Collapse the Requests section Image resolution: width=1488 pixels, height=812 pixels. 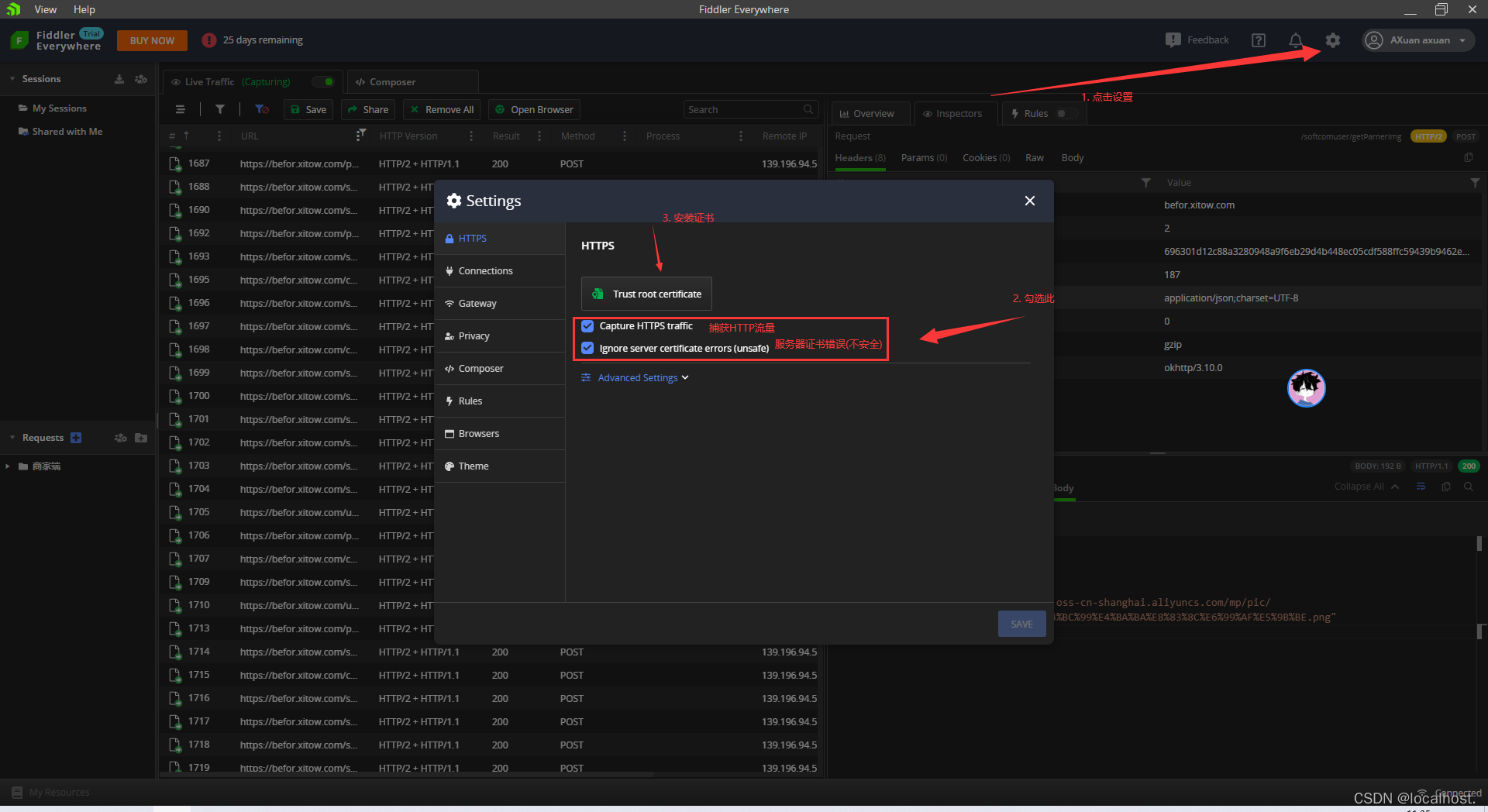12,438
